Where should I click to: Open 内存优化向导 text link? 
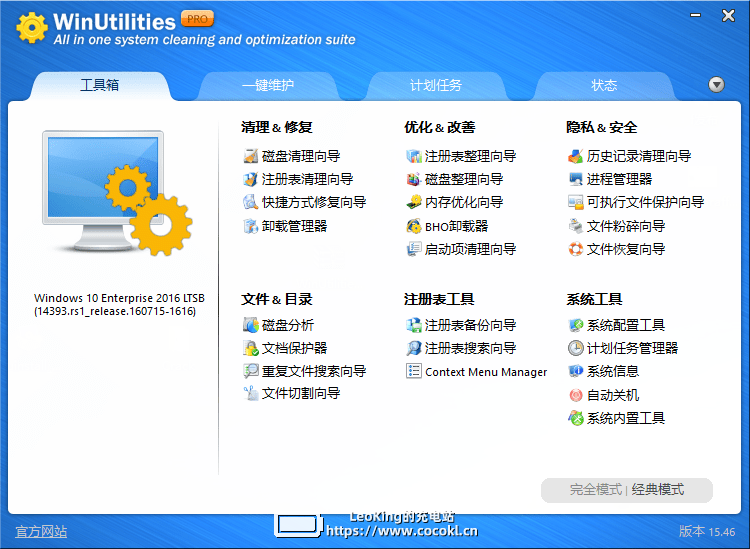pyautogui.click(x=464, y=202)
